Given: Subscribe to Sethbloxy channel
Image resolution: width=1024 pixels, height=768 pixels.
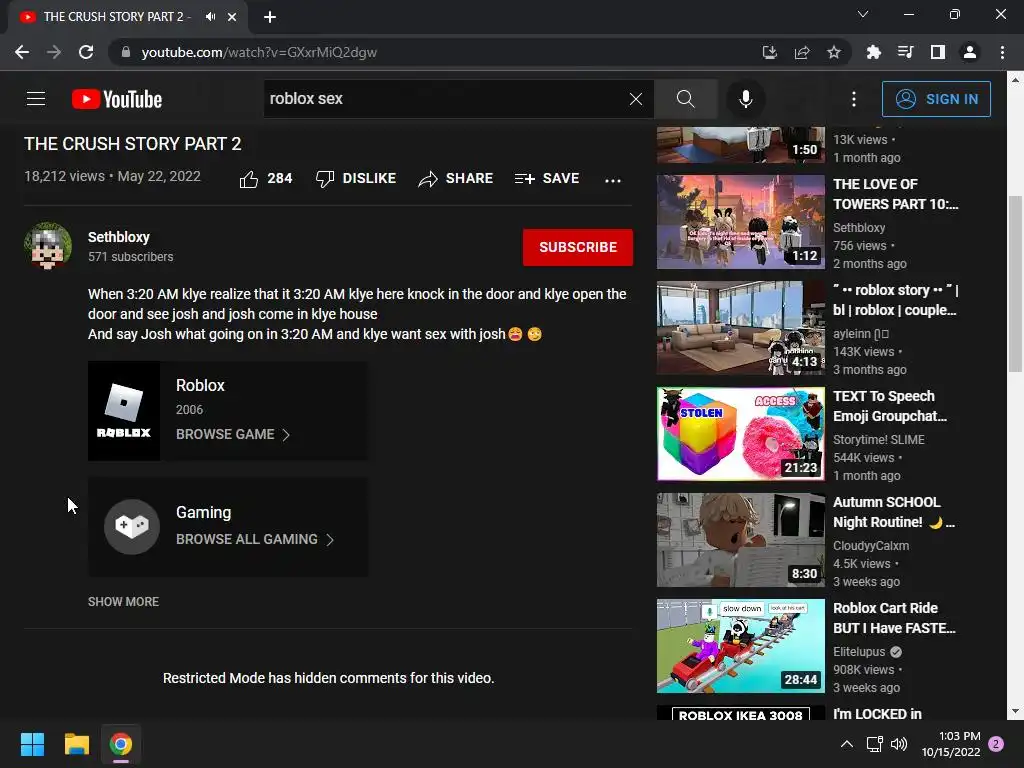Looking at the screenshot, I should 577,247.
